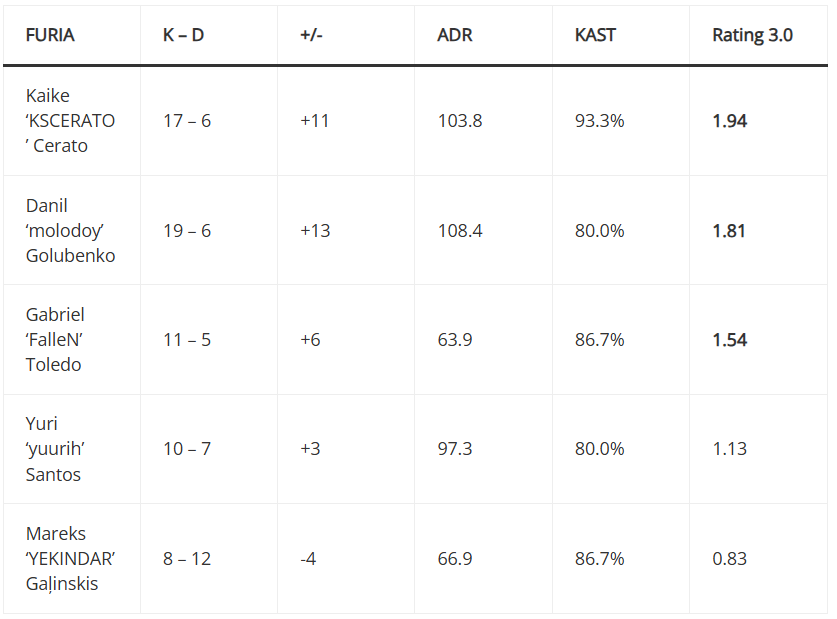Click the KAST column header
Image resolution: width=837 pixels, height=619 pixels.
(x=595, y=35)
